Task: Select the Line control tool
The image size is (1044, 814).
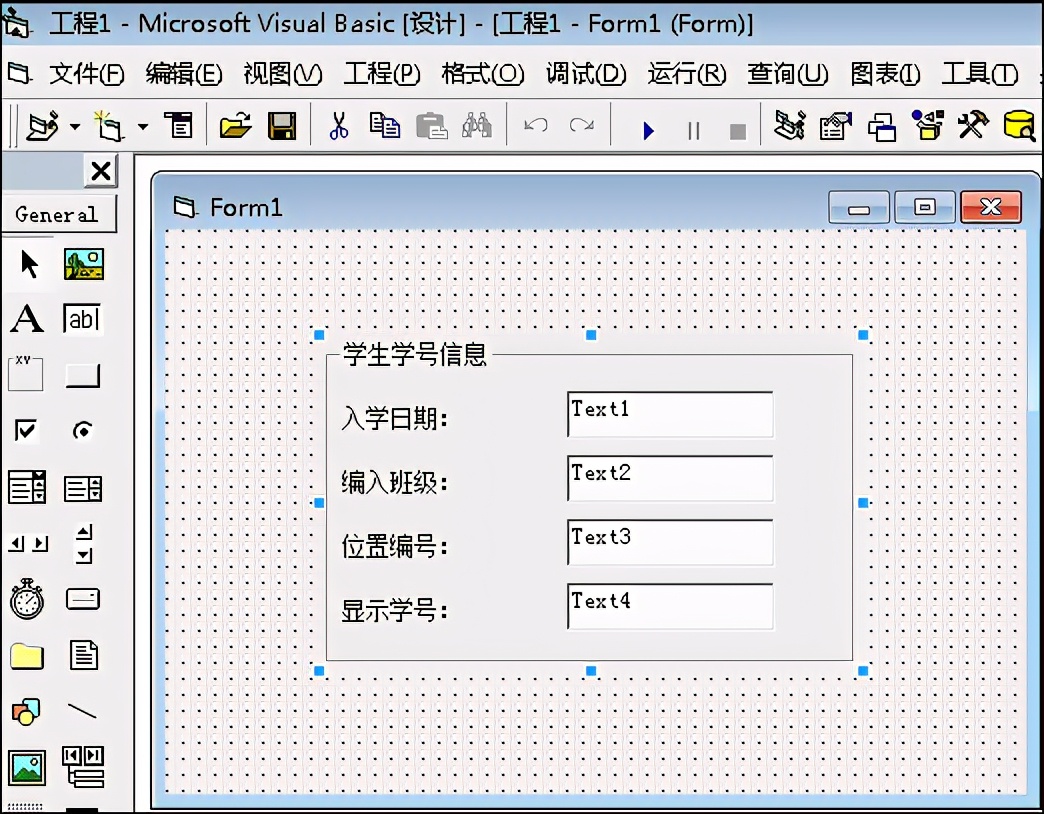Action: [83, 711]
